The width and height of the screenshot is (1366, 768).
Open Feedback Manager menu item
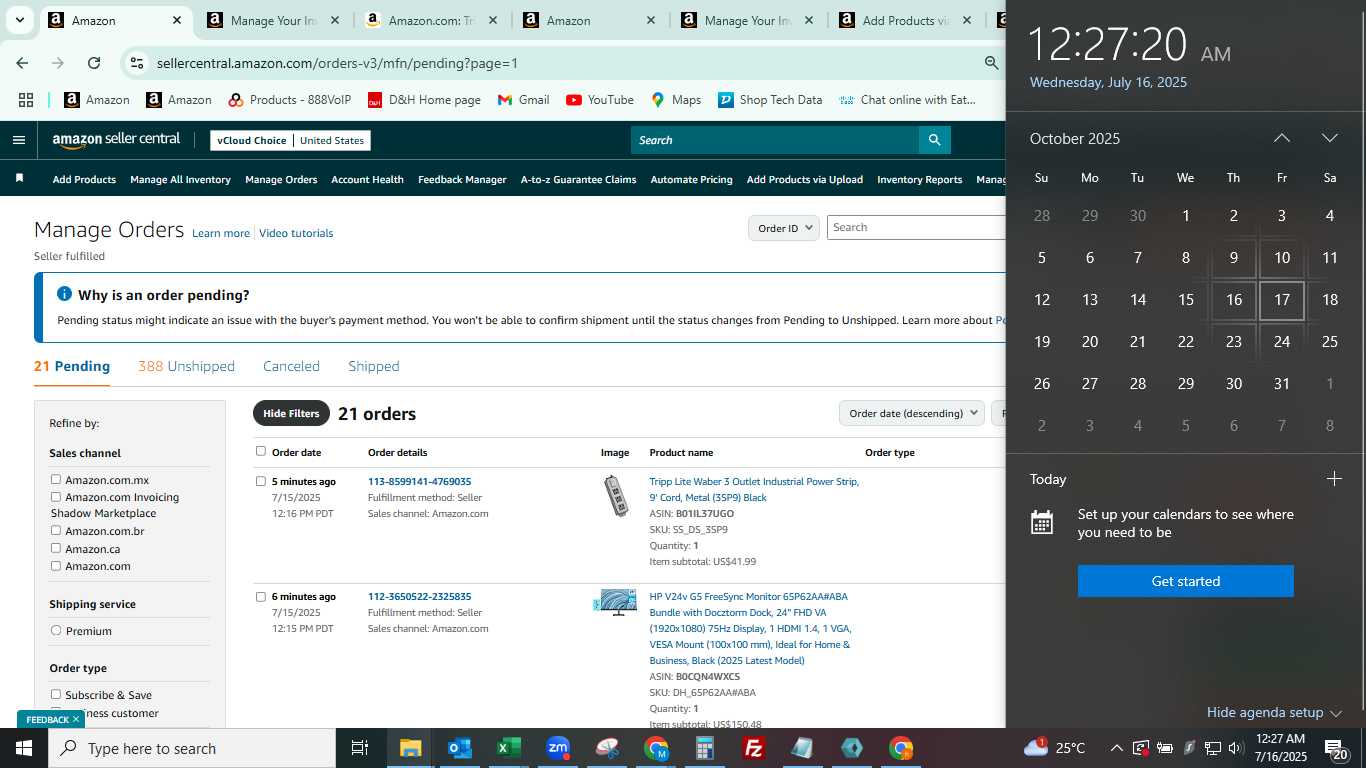tap(462, 179)
